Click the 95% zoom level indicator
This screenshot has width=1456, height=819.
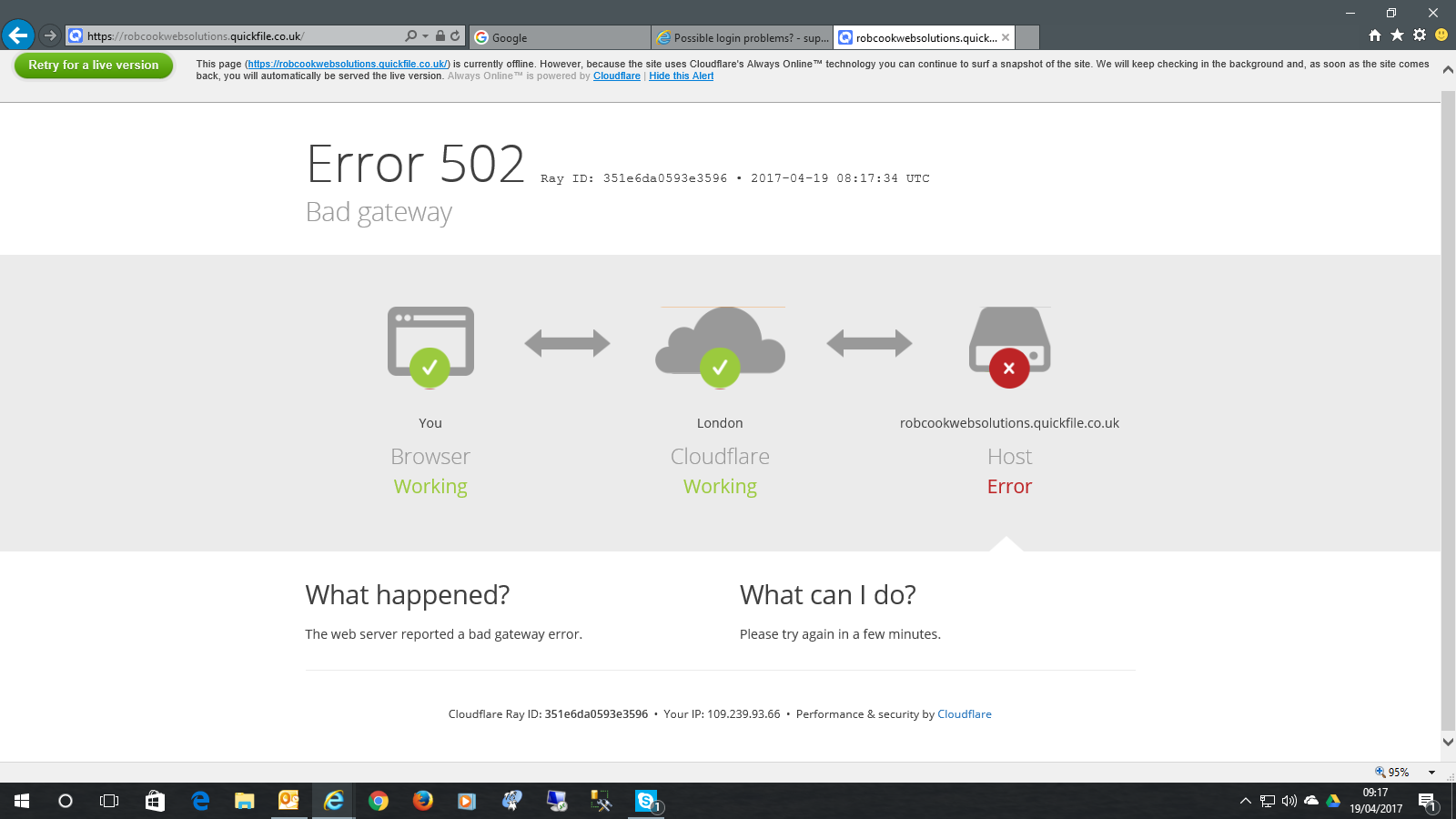(1392, 772)
